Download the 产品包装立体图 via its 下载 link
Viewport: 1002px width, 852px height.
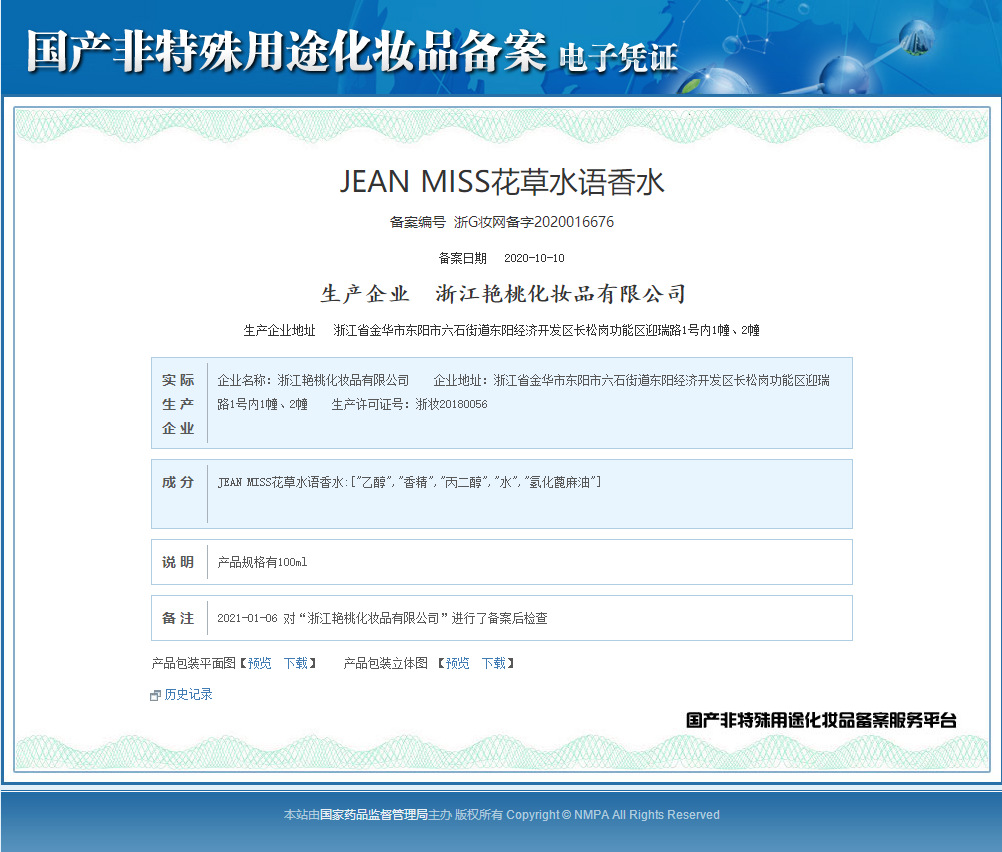pyautogui.click(x=494, y=663)
